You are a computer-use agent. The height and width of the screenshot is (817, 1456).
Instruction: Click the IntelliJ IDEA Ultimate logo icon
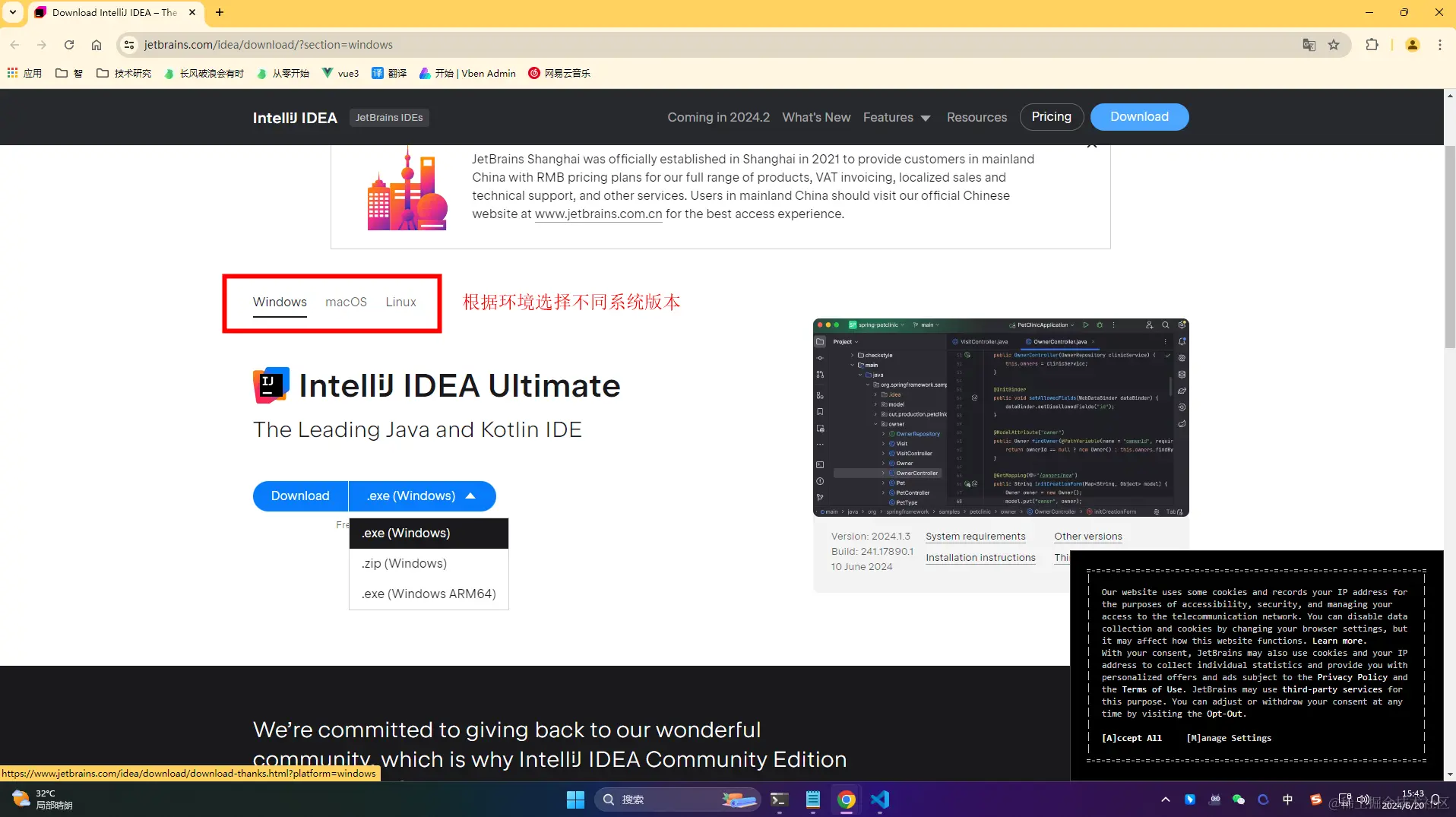[271, 385]
